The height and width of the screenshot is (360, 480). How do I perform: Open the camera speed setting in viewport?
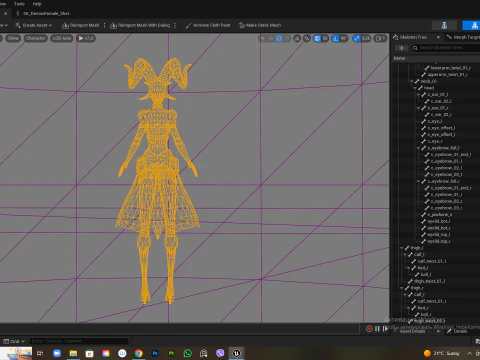click(380, 38)
